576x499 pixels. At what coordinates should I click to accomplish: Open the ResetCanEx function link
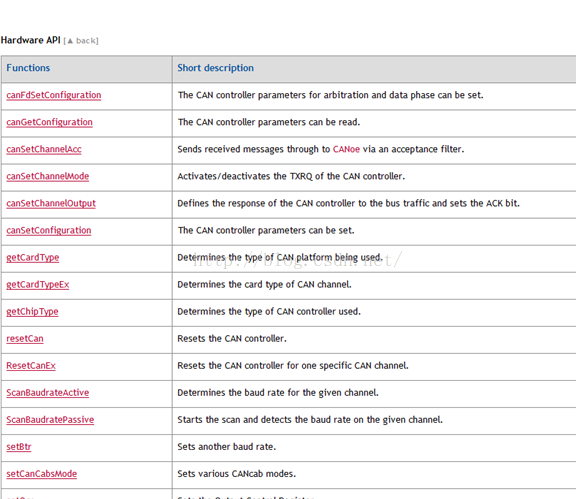click(x=31, y=366)
